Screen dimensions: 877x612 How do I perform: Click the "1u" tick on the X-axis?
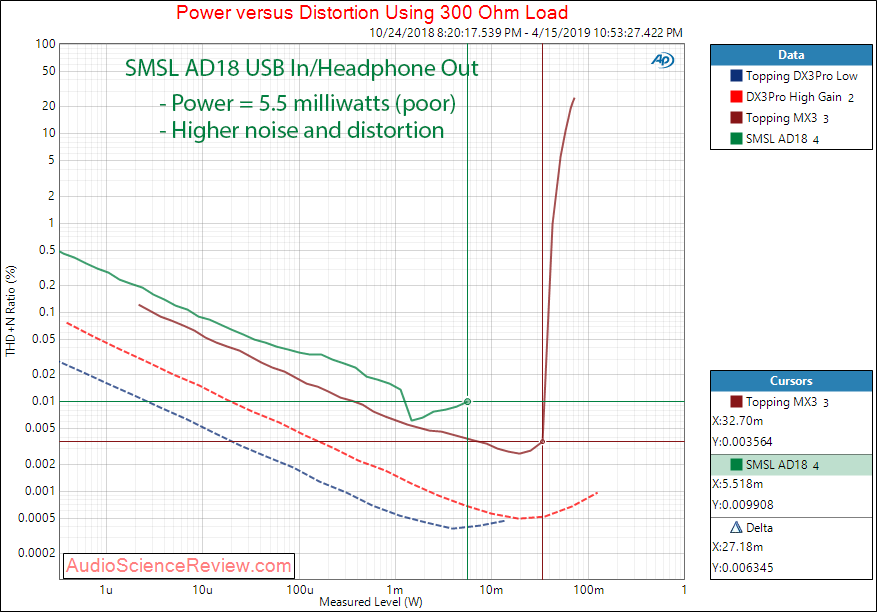pyautogui.click(x=106, y=590)
